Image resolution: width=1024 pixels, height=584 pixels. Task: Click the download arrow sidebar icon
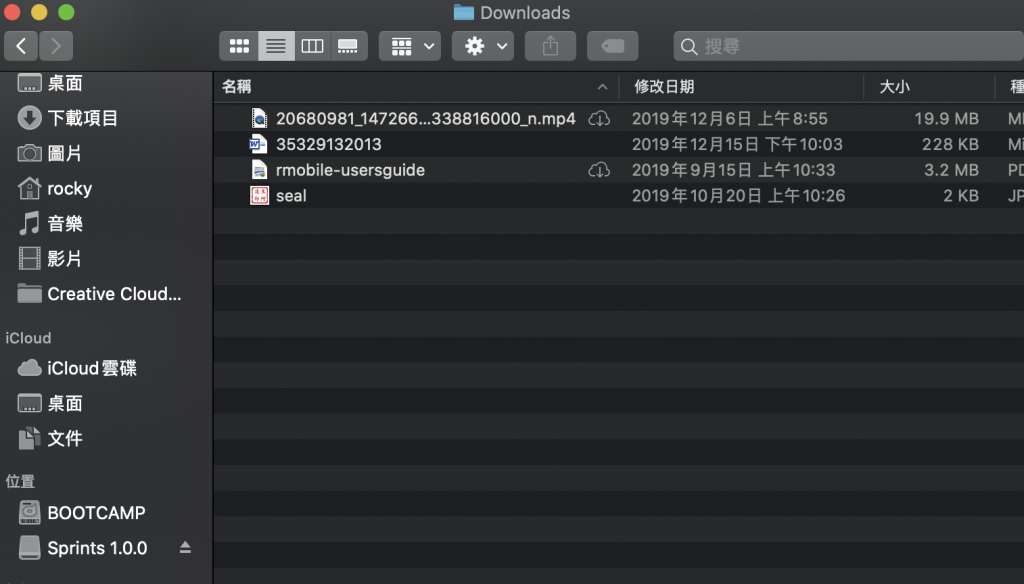tap(29, 118)
